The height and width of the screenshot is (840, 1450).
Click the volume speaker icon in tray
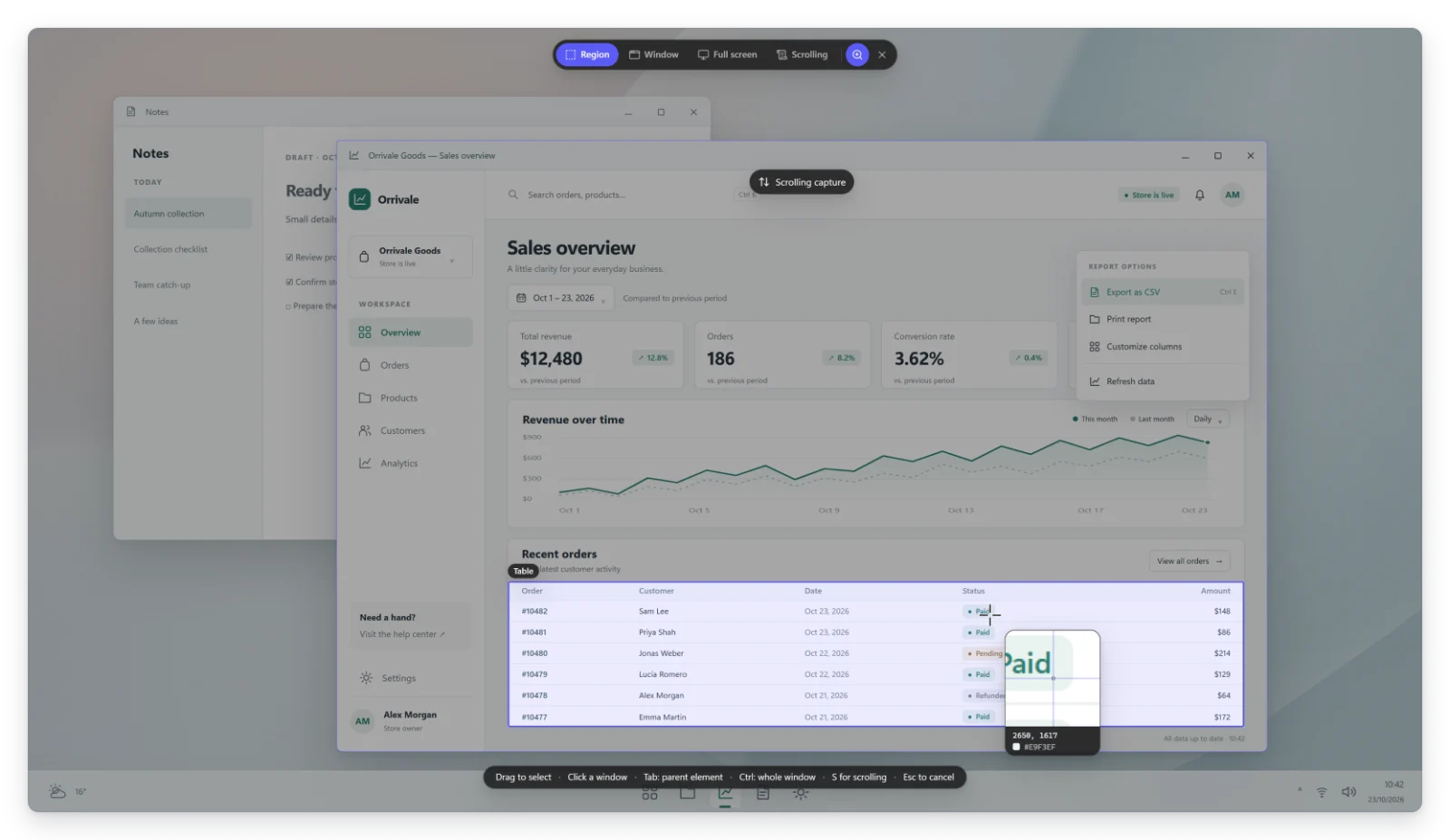(1348, 792)
